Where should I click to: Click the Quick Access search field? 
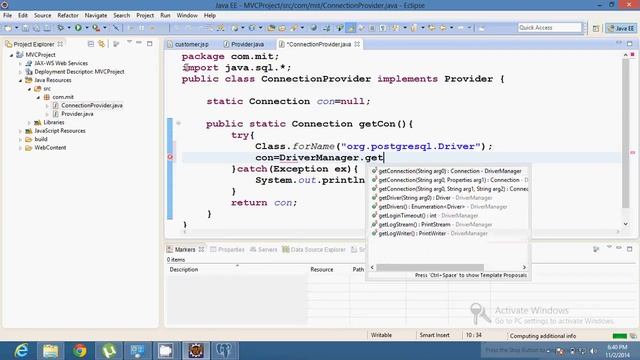coord(549,28)
